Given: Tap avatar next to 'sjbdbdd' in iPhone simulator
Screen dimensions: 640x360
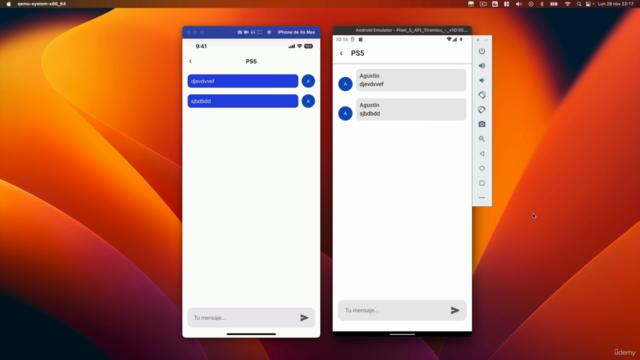Looking at the screenshot, I should point(308,101).
